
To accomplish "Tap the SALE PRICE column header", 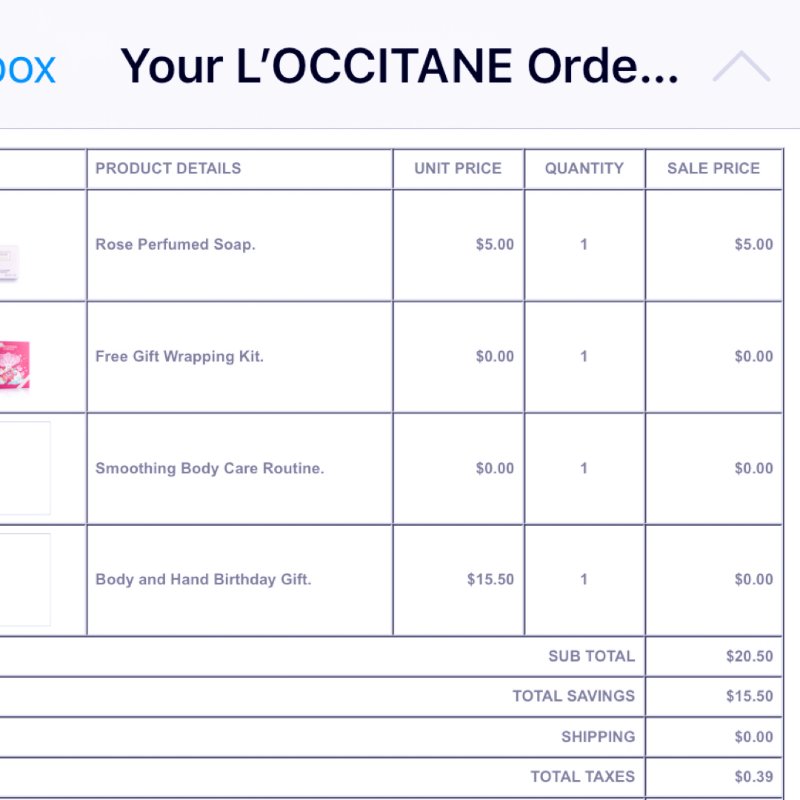I will click(x=713, y=168).
